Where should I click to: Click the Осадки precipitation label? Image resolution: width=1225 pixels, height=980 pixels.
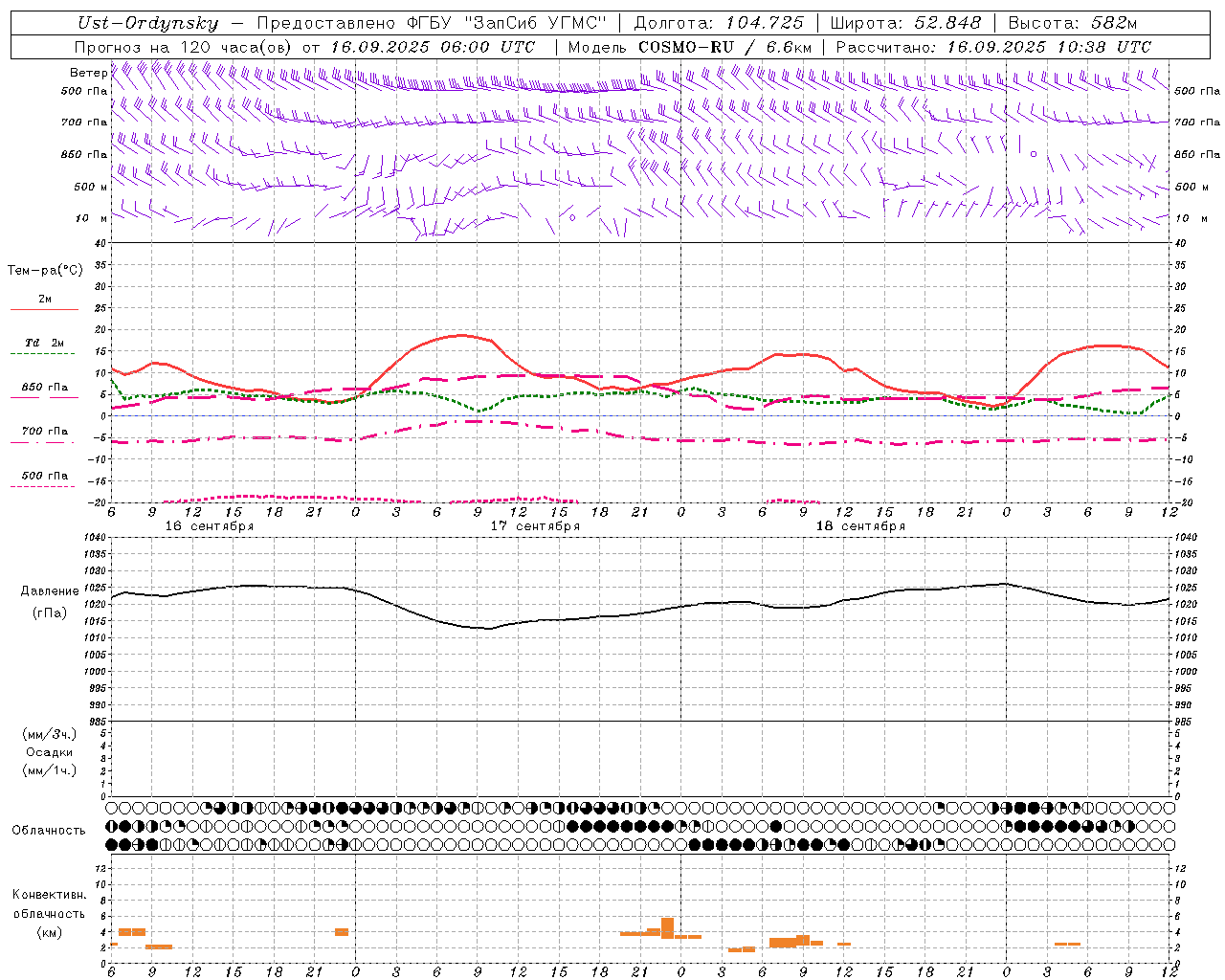[x=50, y=752]
